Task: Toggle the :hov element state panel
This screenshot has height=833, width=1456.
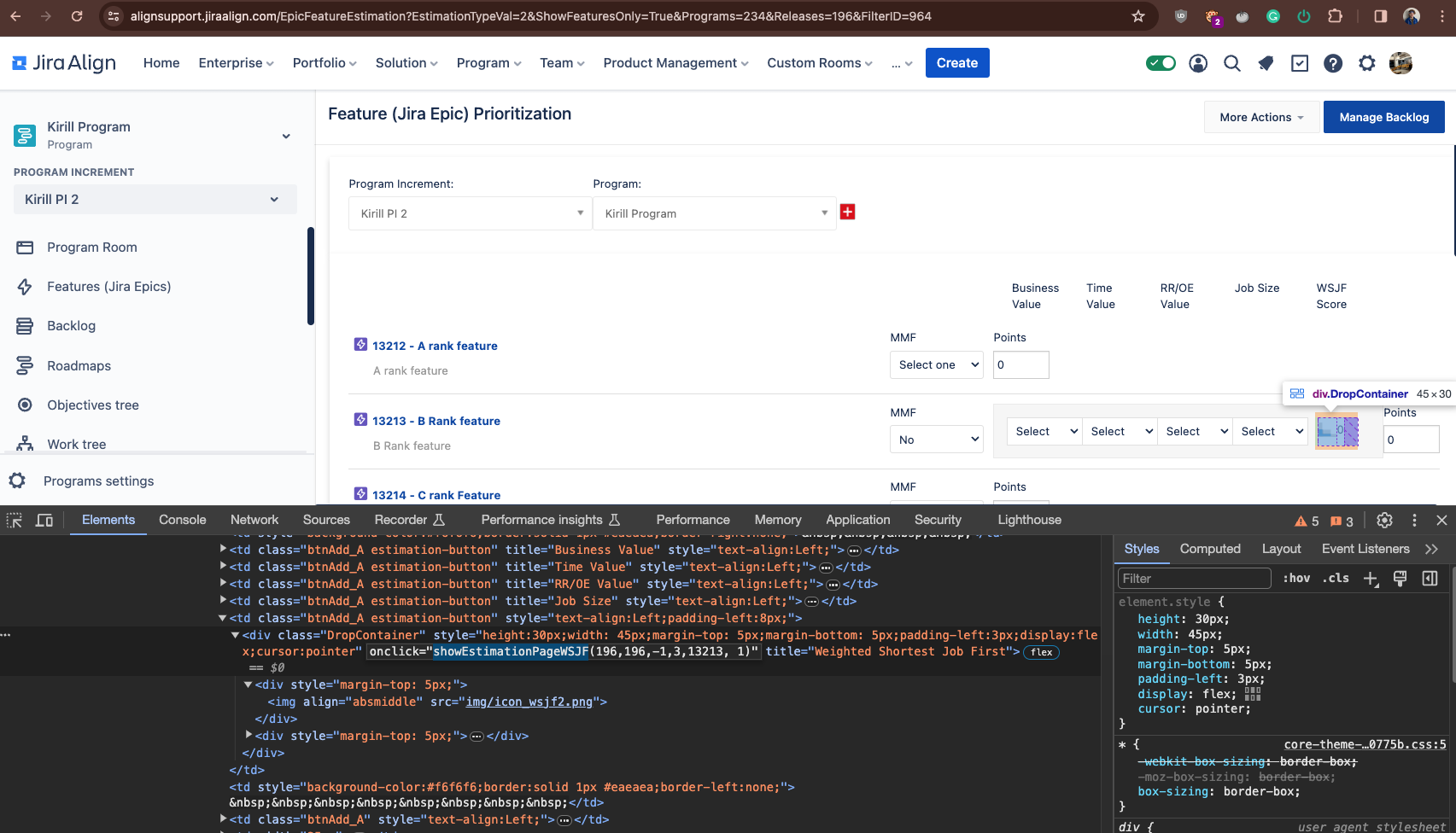Action: click(1296, 579)
